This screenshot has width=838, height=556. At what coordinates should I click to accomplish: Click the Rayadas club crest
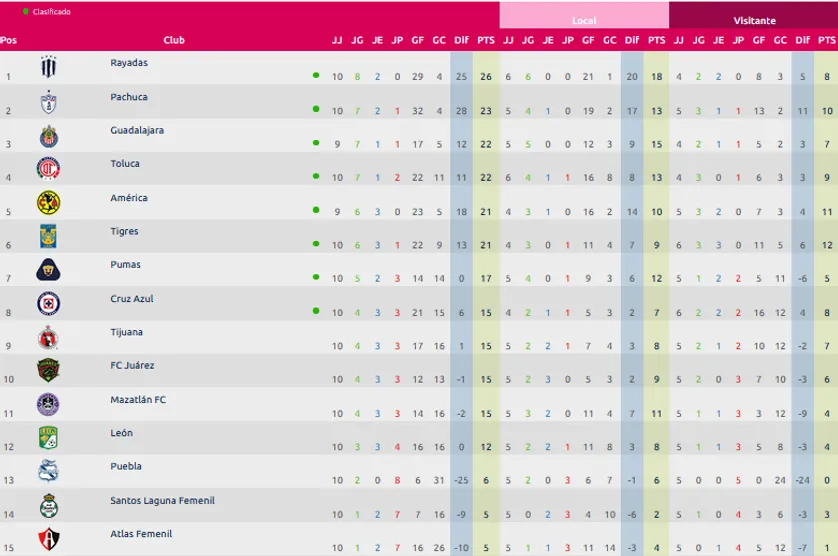coord(48,68)
